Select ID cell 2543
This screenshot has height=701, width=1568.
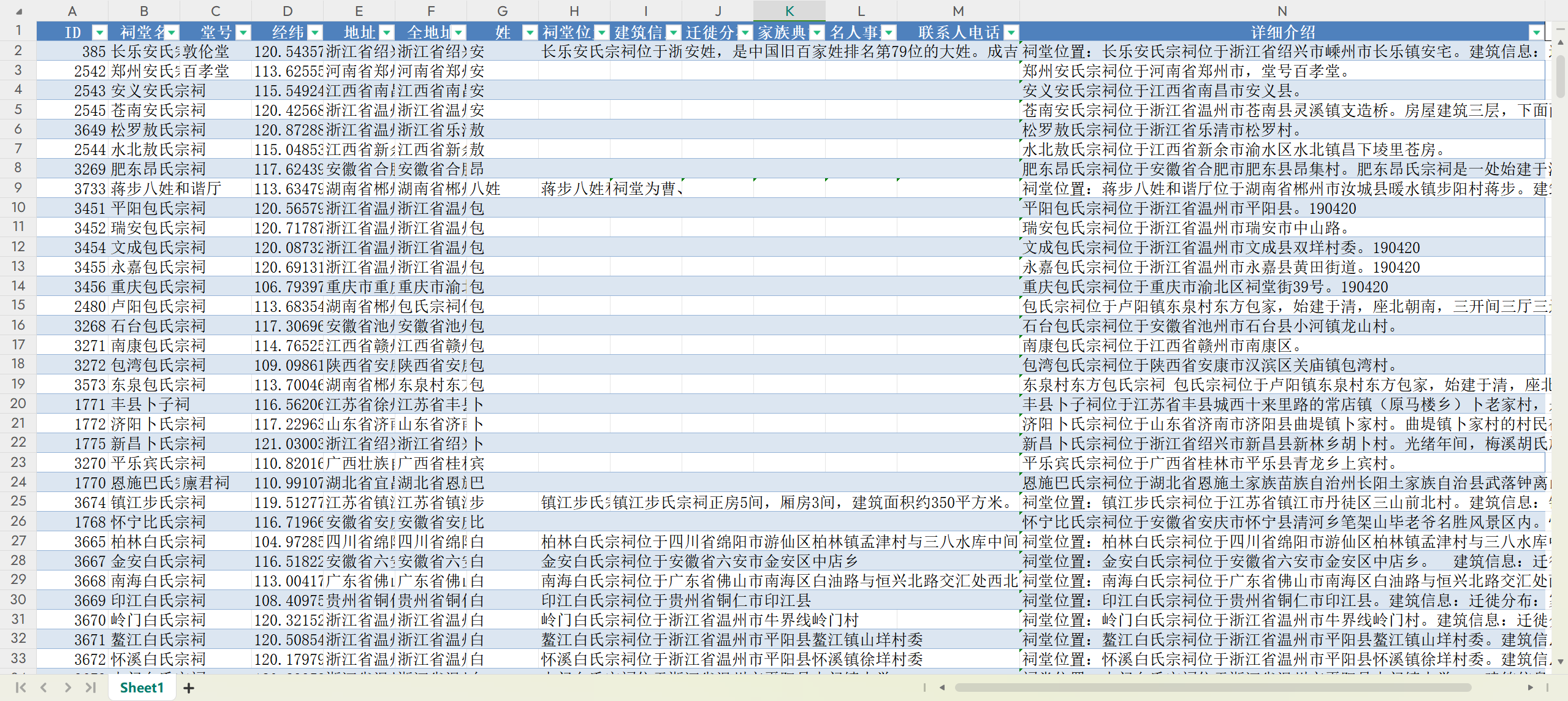tap(72, 91)
